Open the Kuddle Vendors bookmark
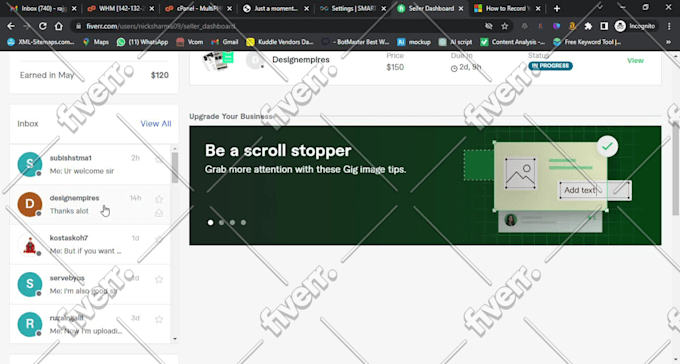680x364 pixels. click(280, 42)
